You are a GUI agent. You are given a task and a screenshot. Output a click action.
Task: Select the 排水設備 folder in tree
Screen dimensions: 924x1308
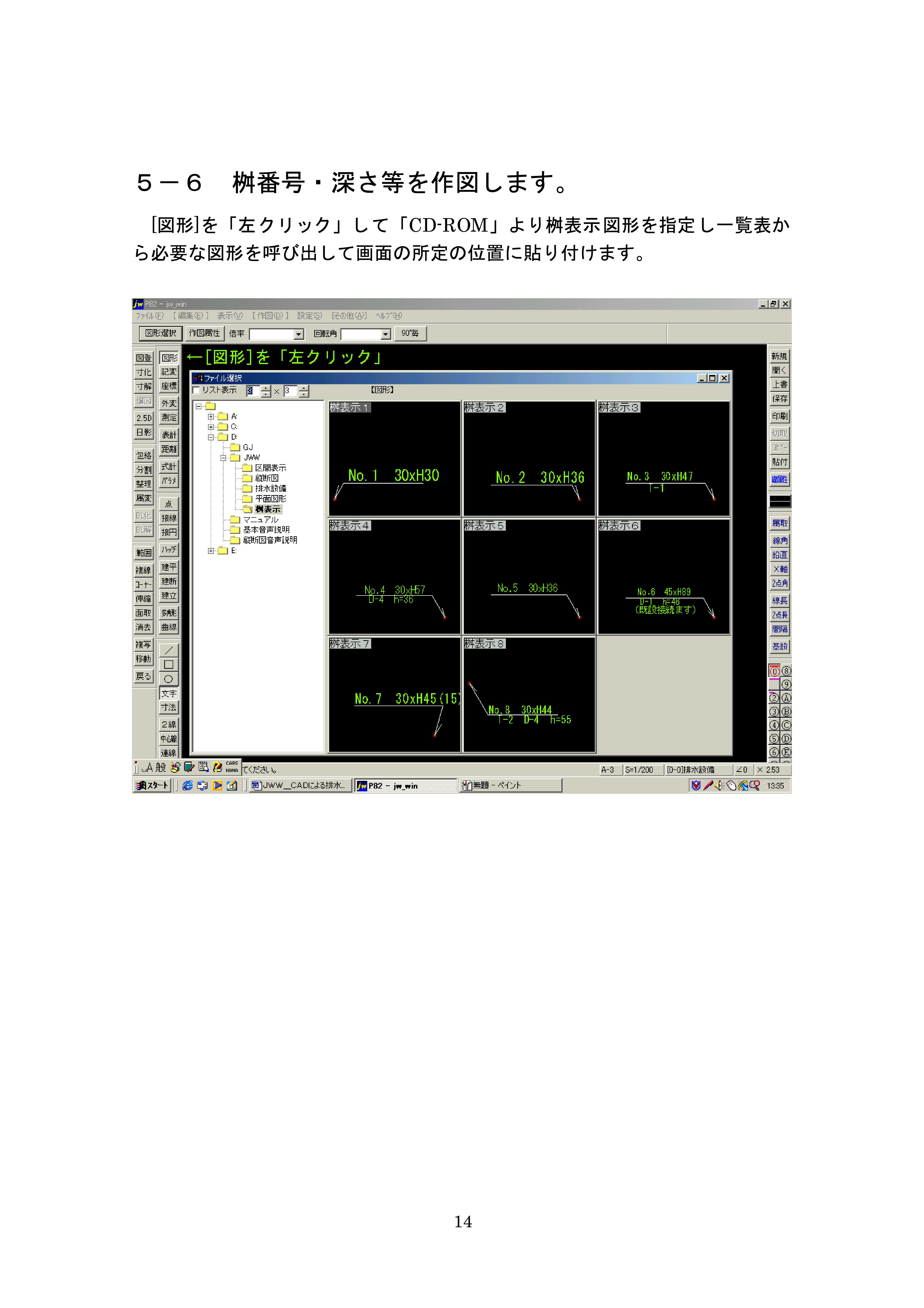tap(270, 489)
